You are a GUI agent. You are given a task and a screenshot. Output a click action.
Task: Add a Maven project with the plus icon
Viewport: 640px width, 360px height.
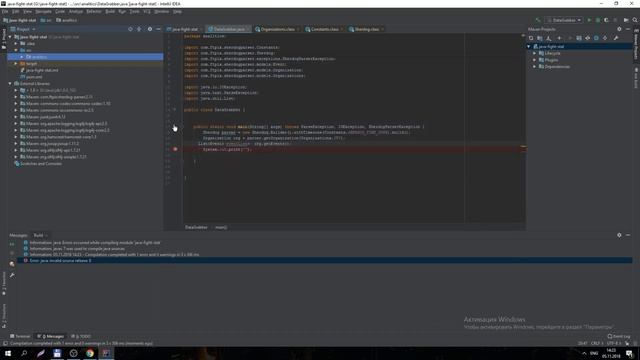(x=559, y=38)
